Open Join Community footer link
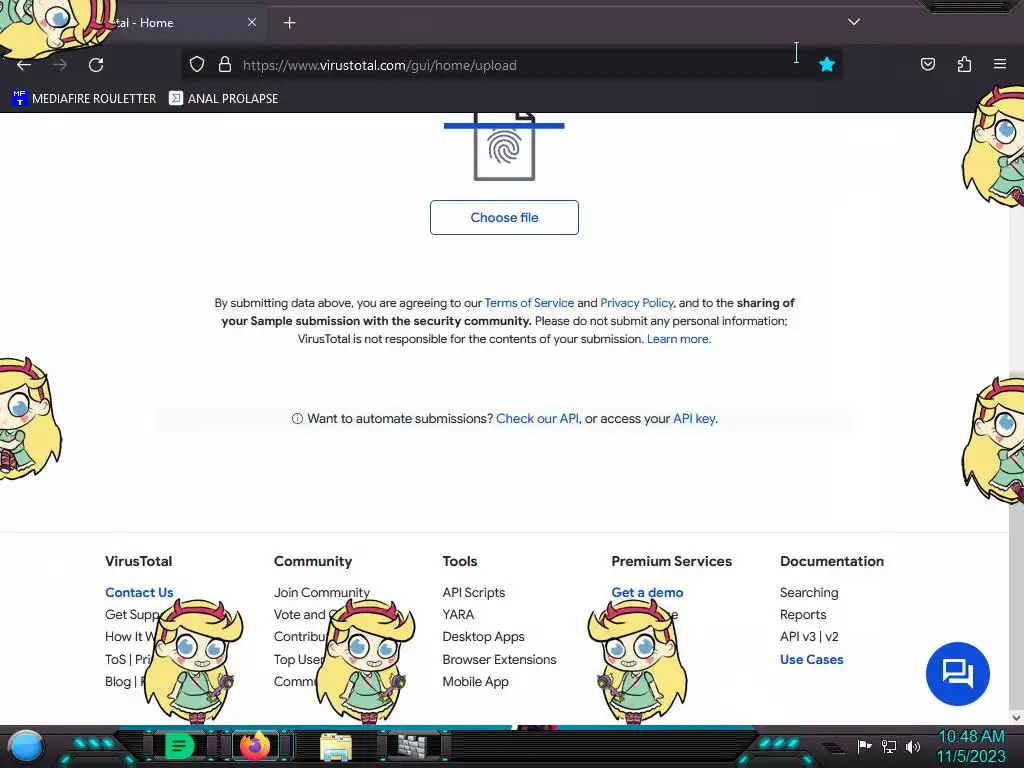This screenshot has width=1024, height=768. (321, 592)
